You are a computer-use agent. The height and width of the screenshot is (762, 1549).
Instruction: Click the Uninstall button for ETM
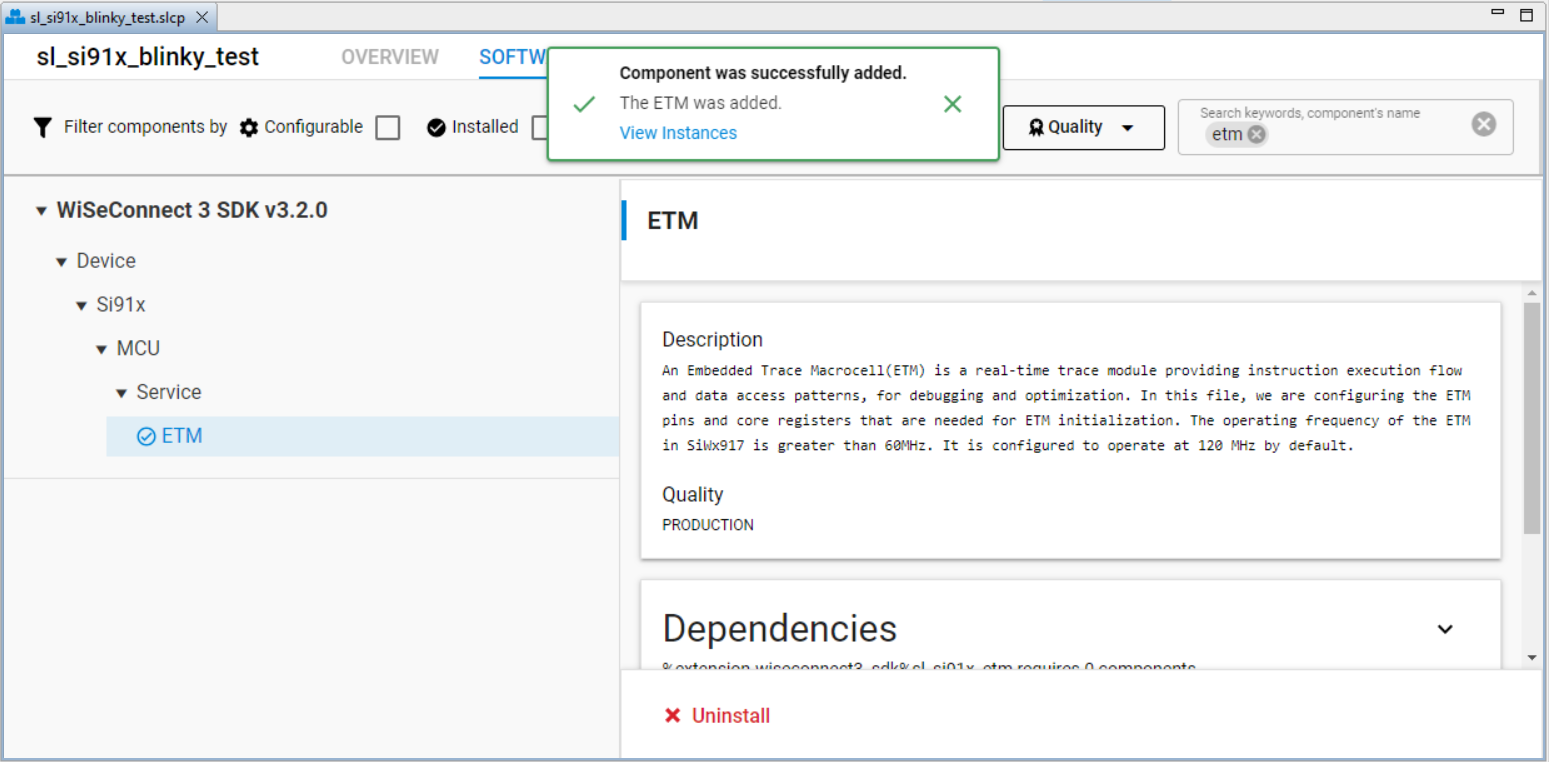(717, 715)
